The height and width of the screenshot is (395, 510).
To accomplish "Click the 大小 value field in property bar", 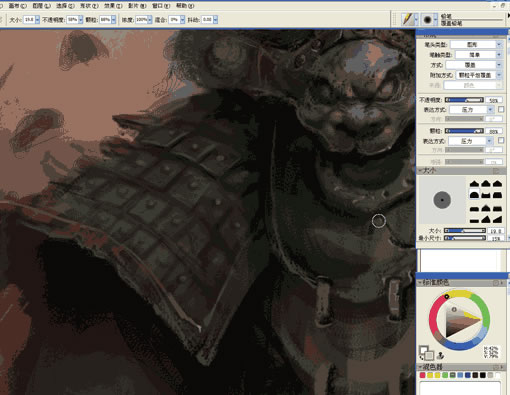I will pyautogui.click(x=29, y=20).
